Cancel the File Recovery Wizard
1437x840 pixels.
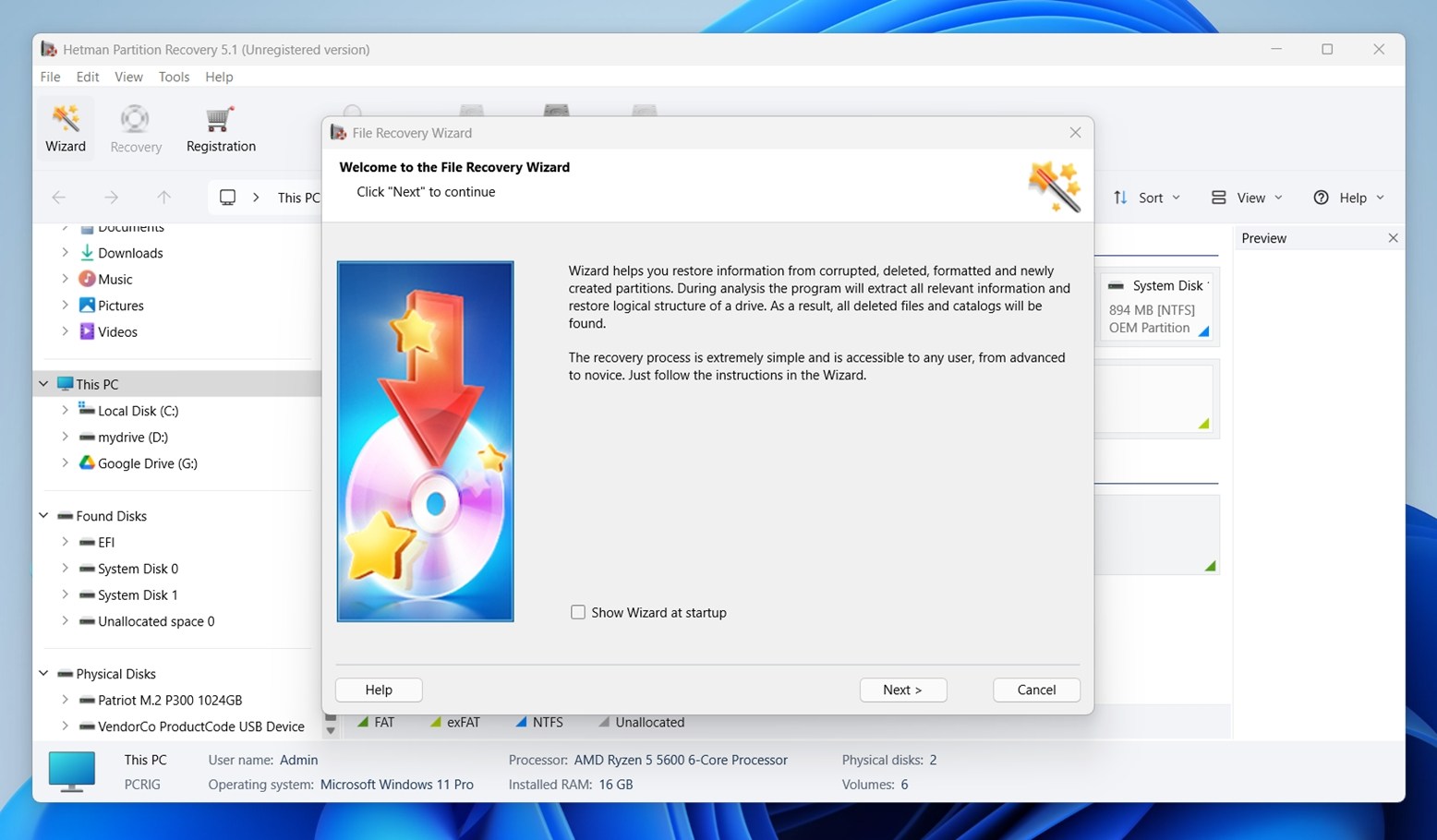[x=1035, y=690]
